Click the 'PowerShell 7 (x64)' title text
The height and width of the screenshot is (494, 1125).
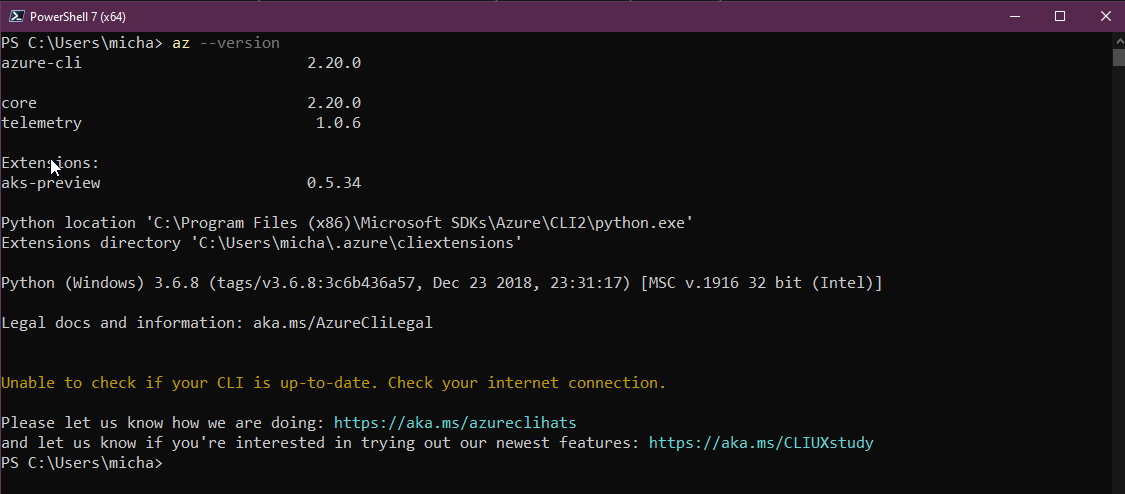point(78,16)
